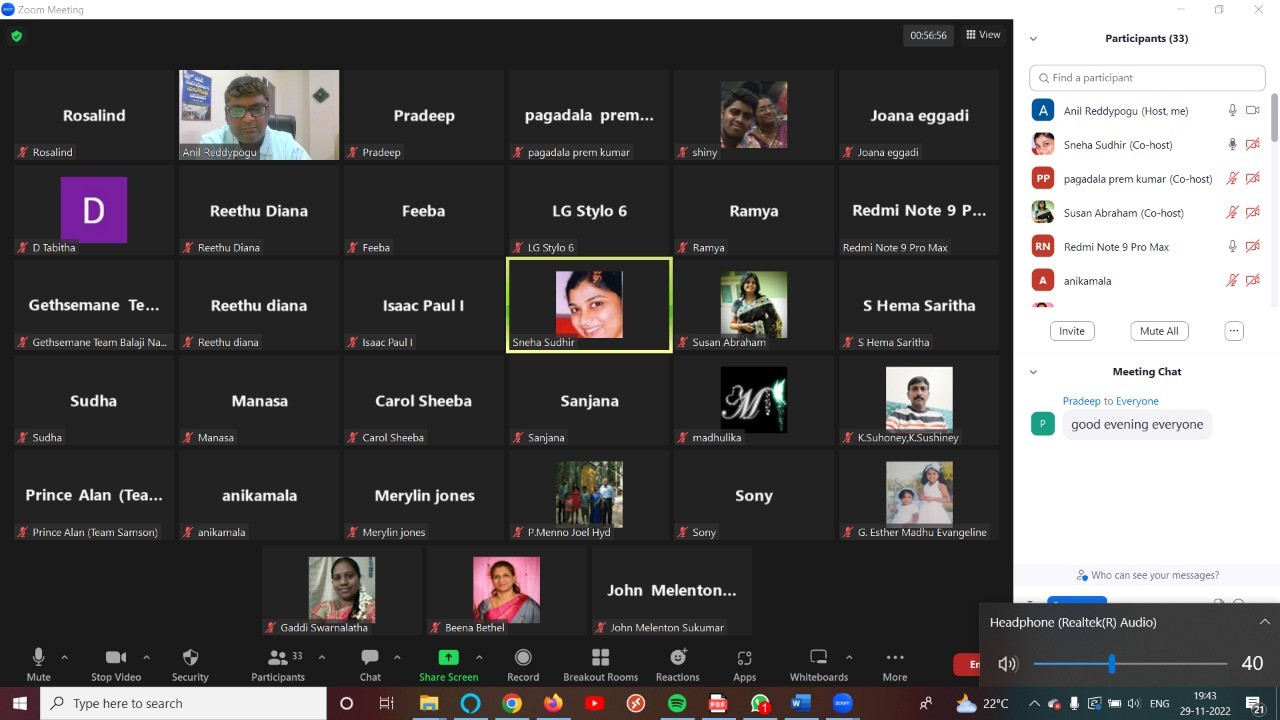Open the Apps icon in toolbar
Screen dimensions: 1280x720
[745, 658]
